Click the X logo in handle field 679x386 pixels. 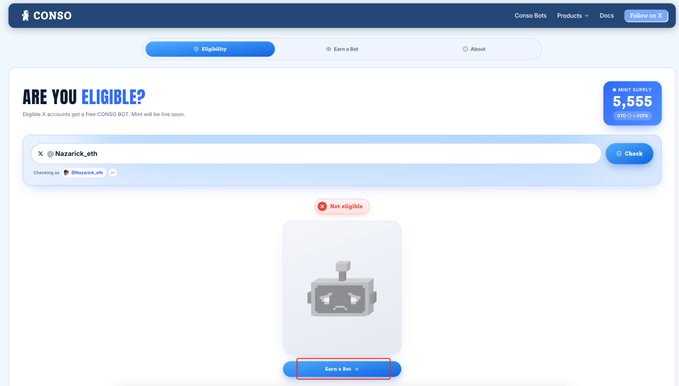coord(41,154)
